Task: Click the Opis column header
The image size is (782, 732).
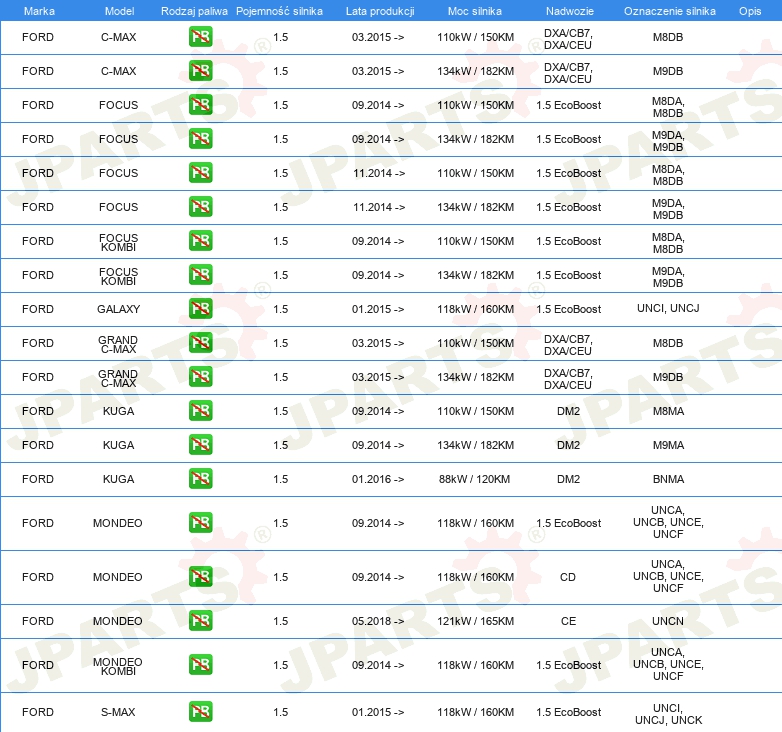Action: point(750,11)
